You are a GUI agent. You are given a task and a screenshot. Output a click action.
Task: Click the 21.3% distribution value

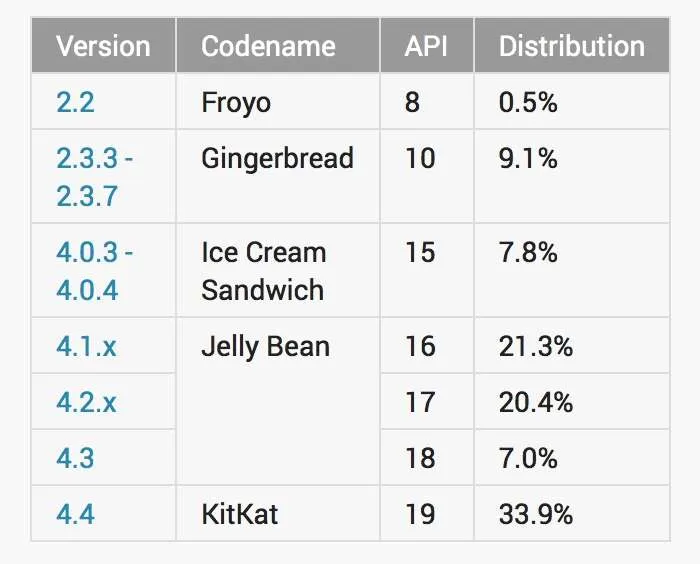coord(536,347)
